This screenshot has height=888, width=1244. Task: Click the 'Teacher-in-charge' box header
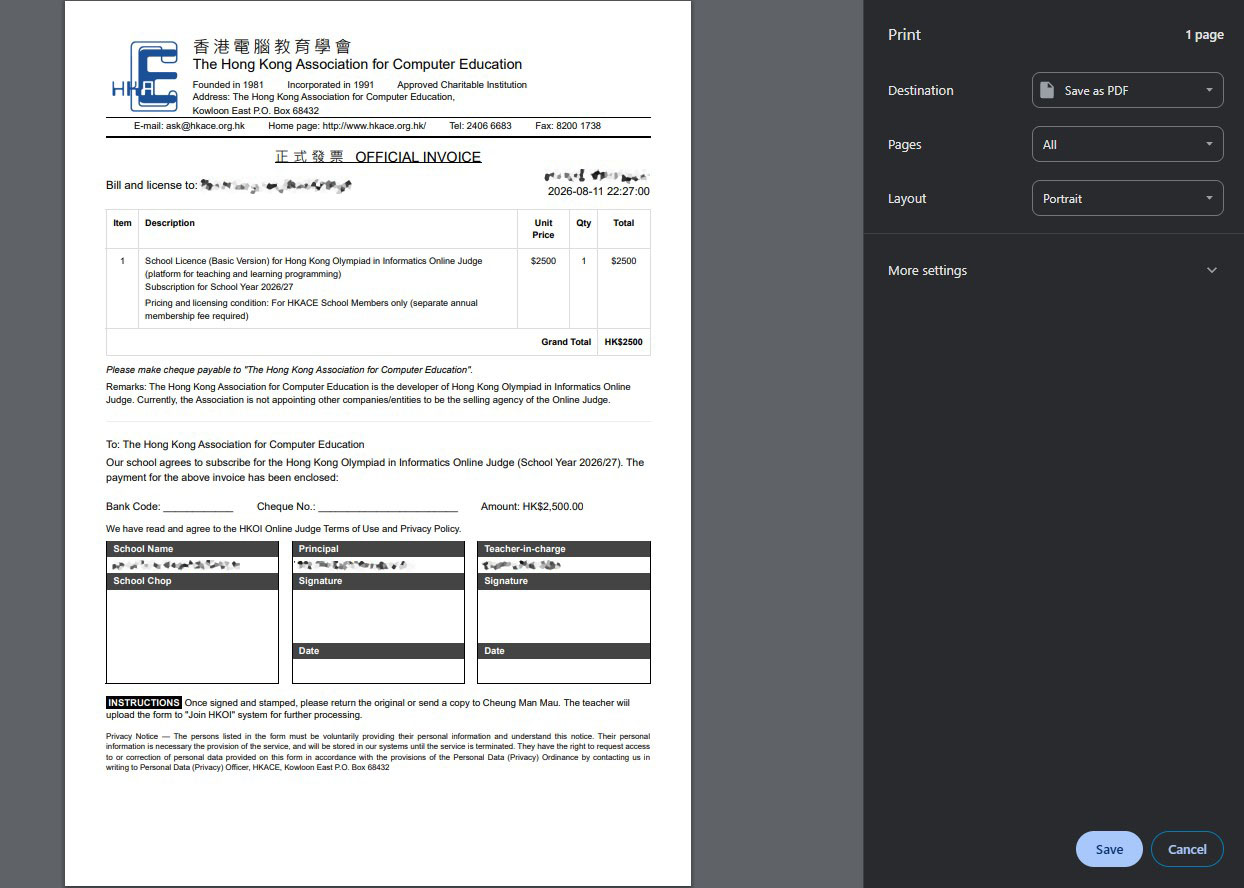(564, 549)
